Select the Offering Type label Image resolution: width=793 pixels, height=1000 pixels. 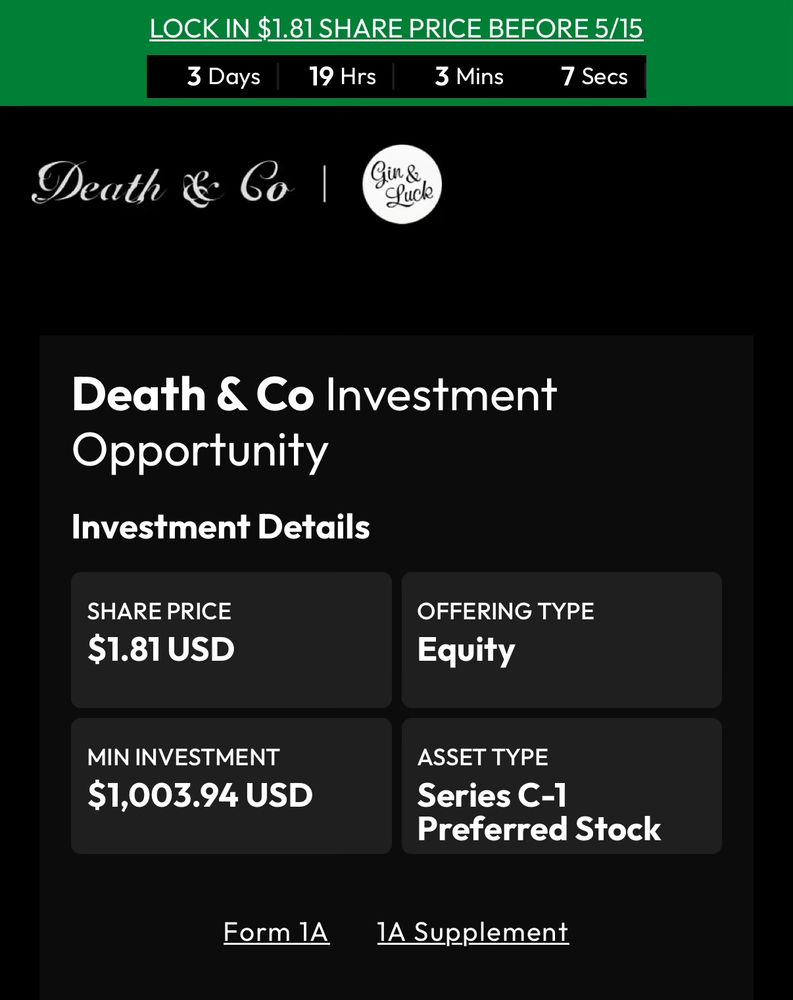[x=505, y=611]
